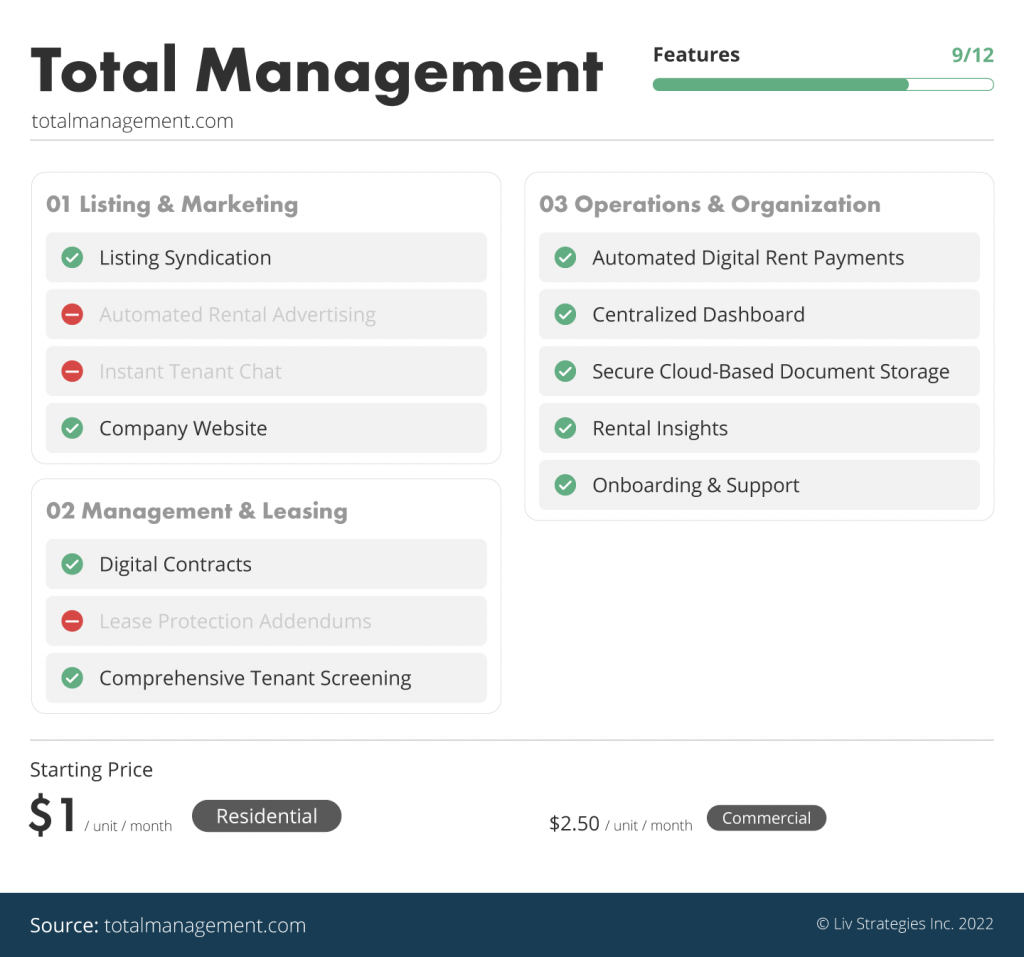Screen dimensions: 1024x957
Task: Click the red minus icon beside Instant Tenant Chat
Action: [x=72, y=371]
